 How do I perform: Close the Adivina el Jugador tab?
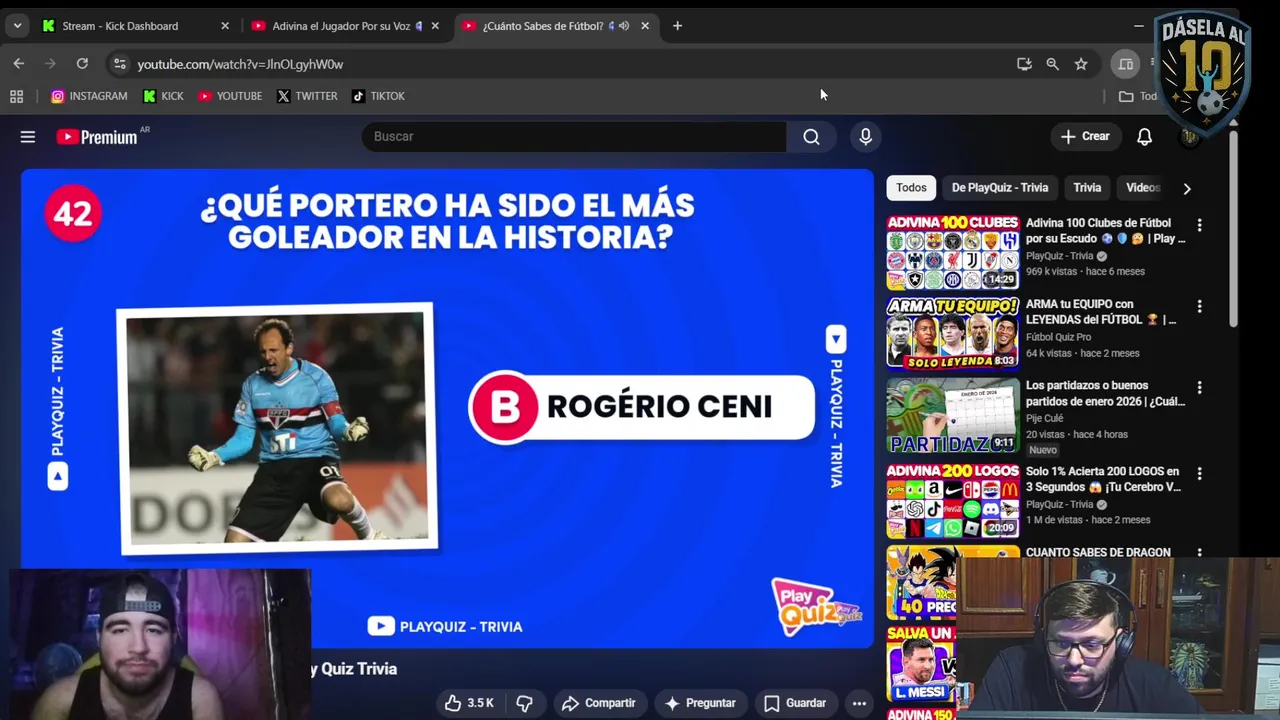click(435, 26)
